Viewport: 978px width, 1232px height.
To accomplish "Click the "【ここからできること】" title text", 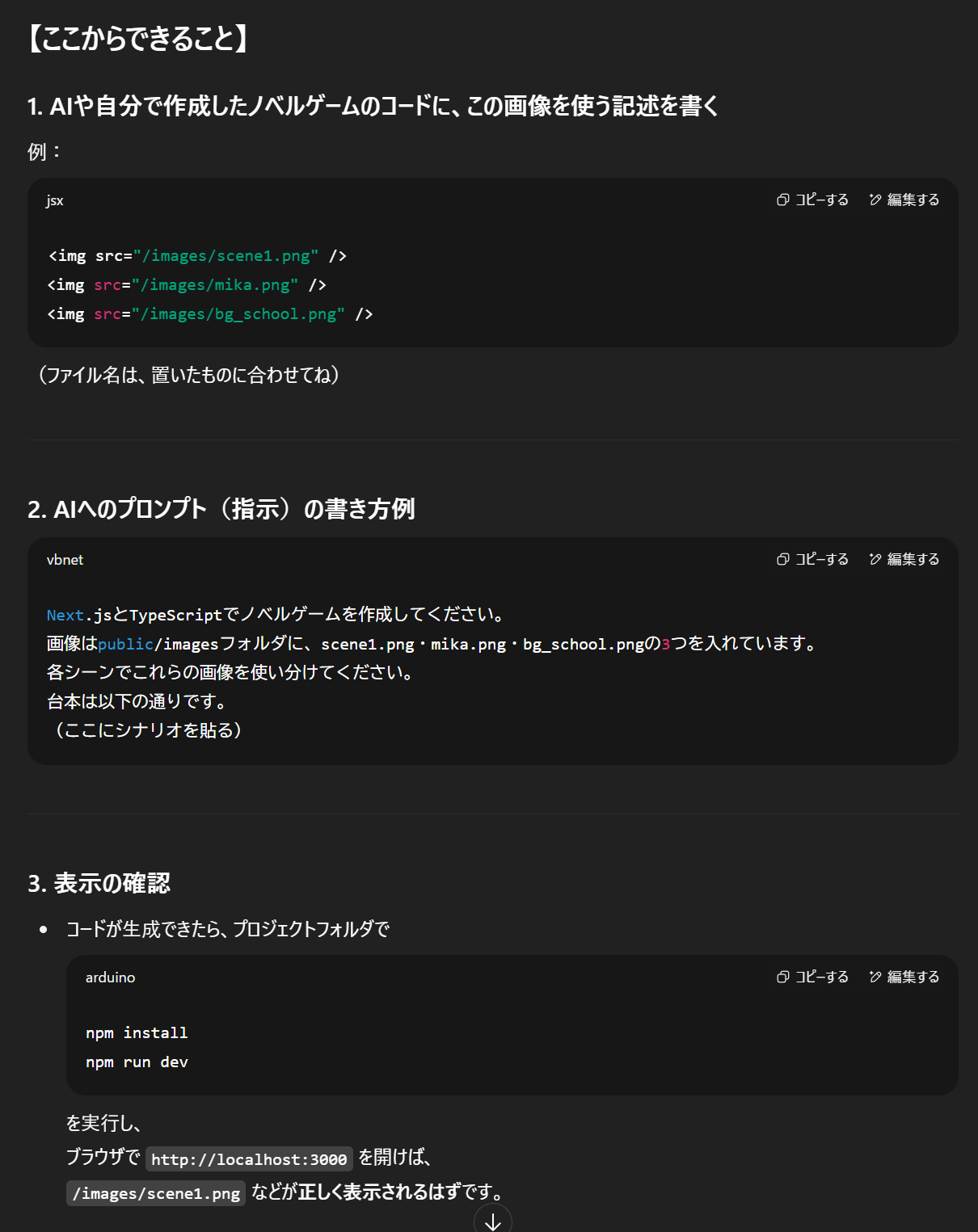I will coord(137,39).
